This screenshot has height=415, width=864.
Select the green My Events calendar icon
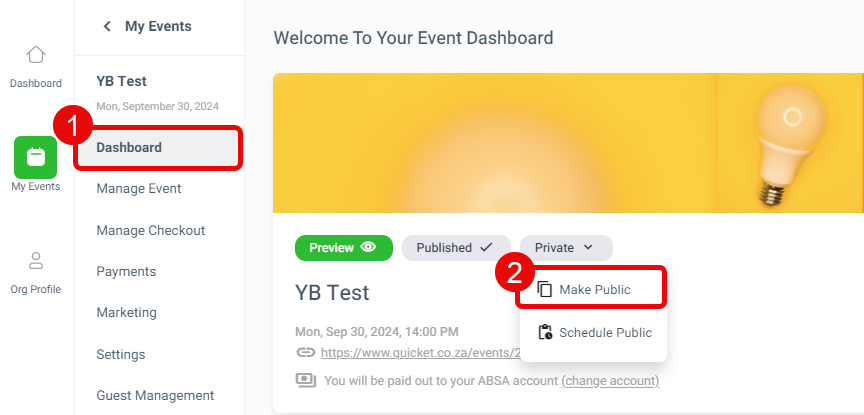(x=35, y=157)
